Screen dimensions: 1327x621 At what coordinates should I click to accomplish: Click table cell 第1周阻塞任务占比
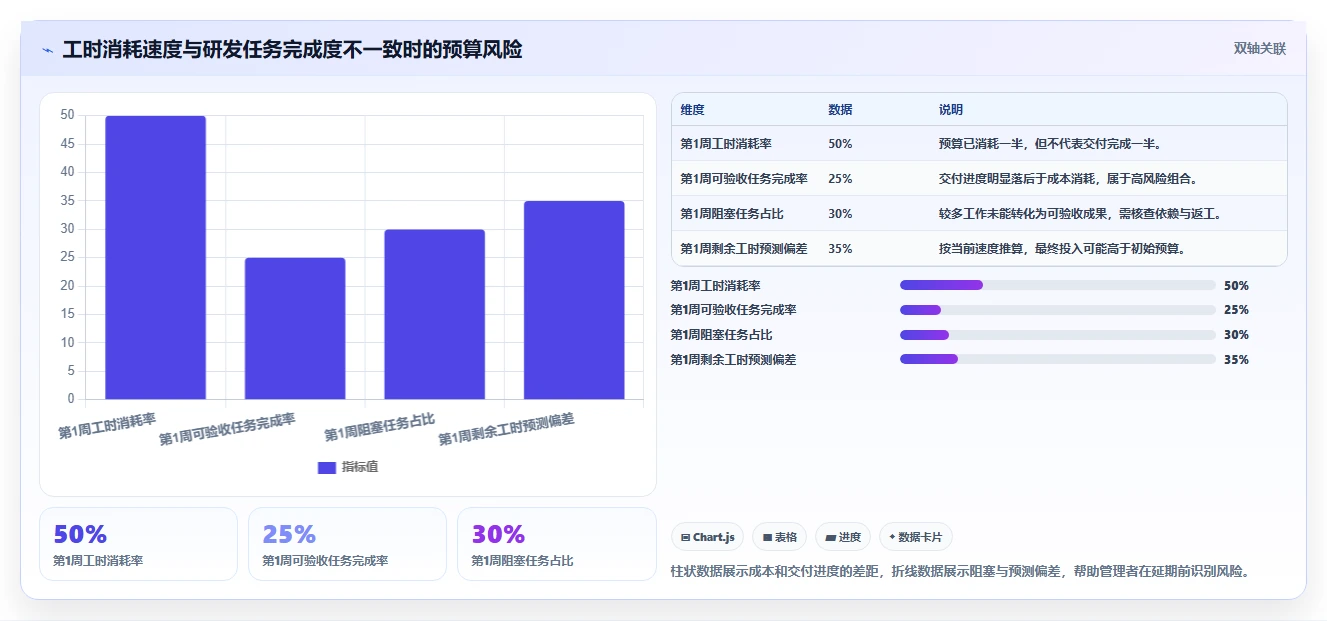(x=732, y=214)
